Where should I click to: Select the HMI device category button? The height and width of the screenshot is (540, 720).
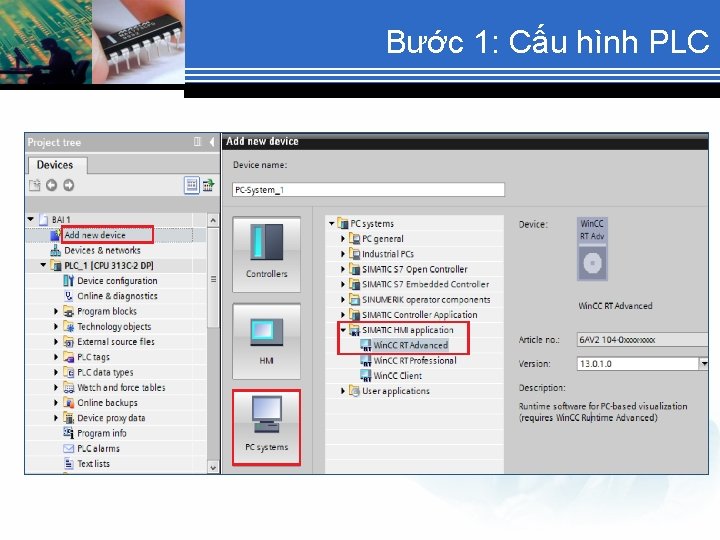(x=266, y=341)
